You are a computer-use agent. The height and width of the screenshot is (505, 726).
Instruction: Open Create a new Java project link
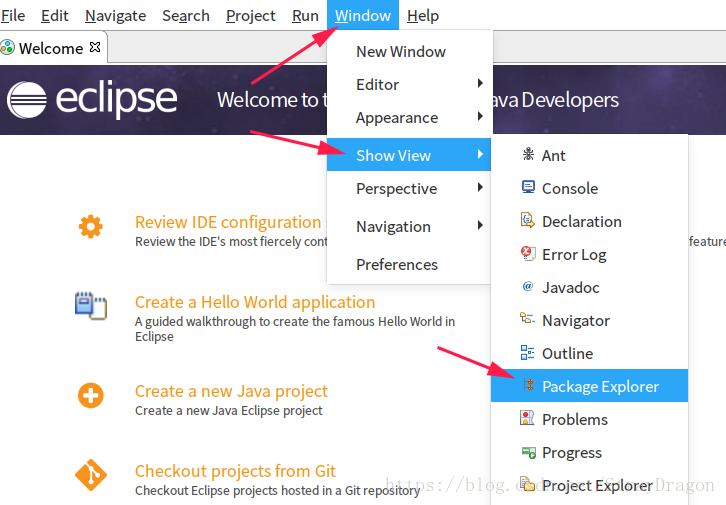[231, 391]
